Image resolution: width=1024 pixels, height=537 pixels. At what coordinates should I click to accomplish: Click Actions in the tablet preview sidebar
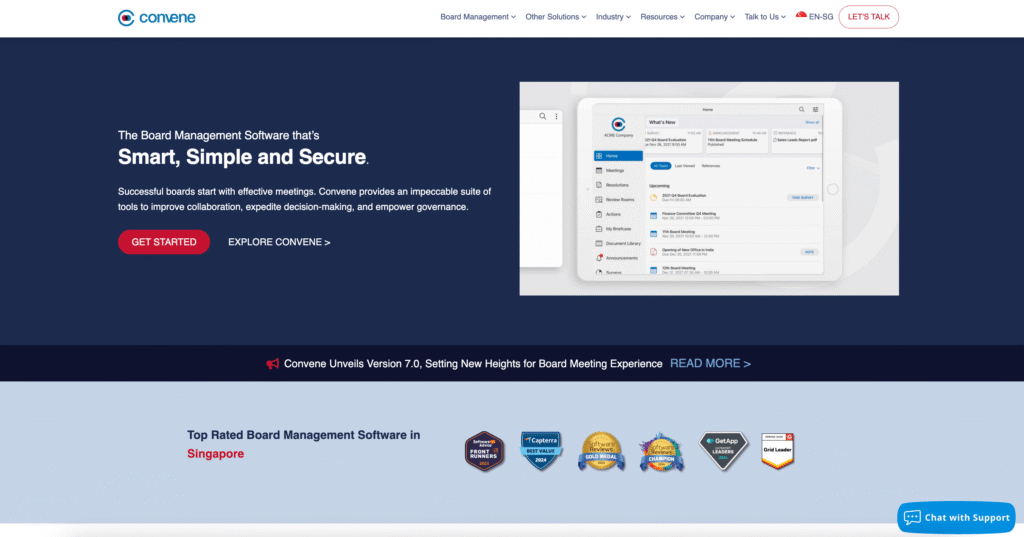(613, 214)
